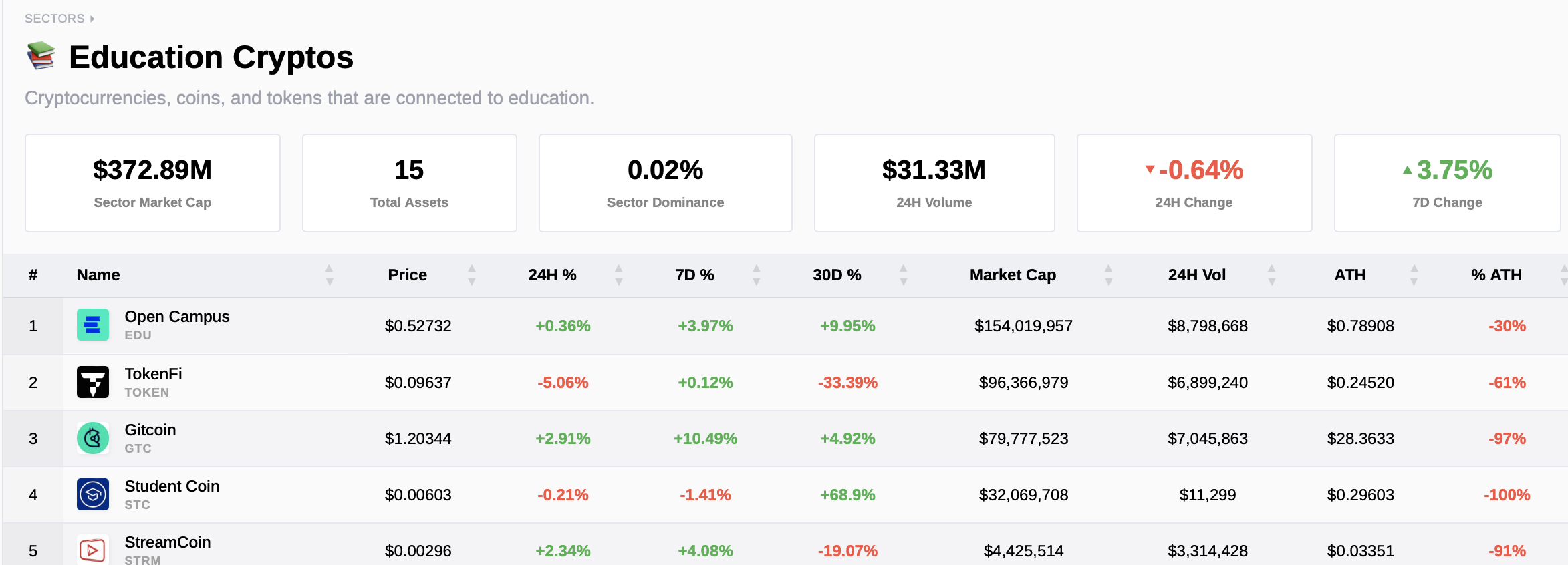The width and height of the screenshot is (1568, 565).
Task: Click the arrow next to SECTORS breadcrumb
Action: (x=92, y=19)
